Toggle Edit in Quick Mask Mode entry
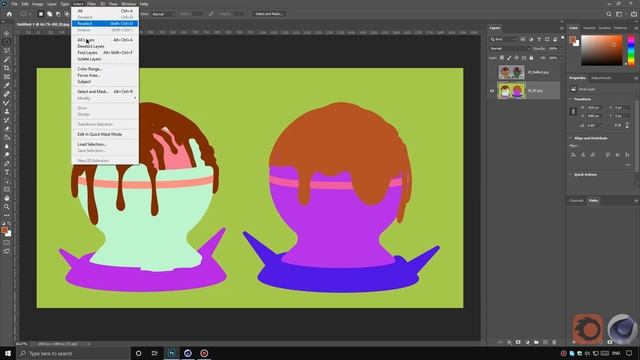 coord(100,134)
